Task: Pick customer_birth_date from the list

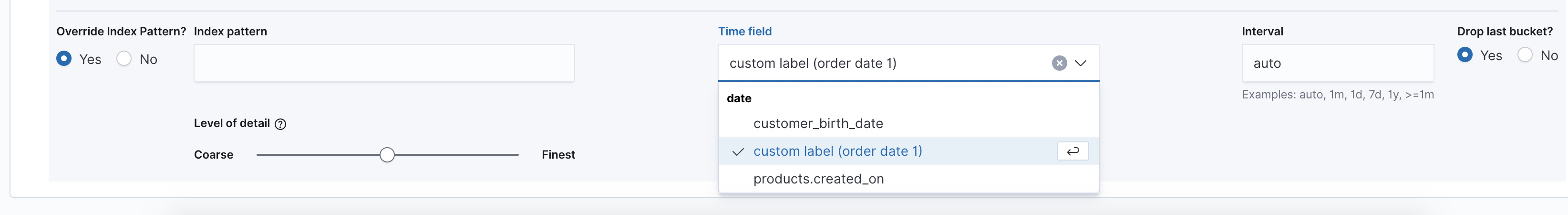Action: [817, 124]
